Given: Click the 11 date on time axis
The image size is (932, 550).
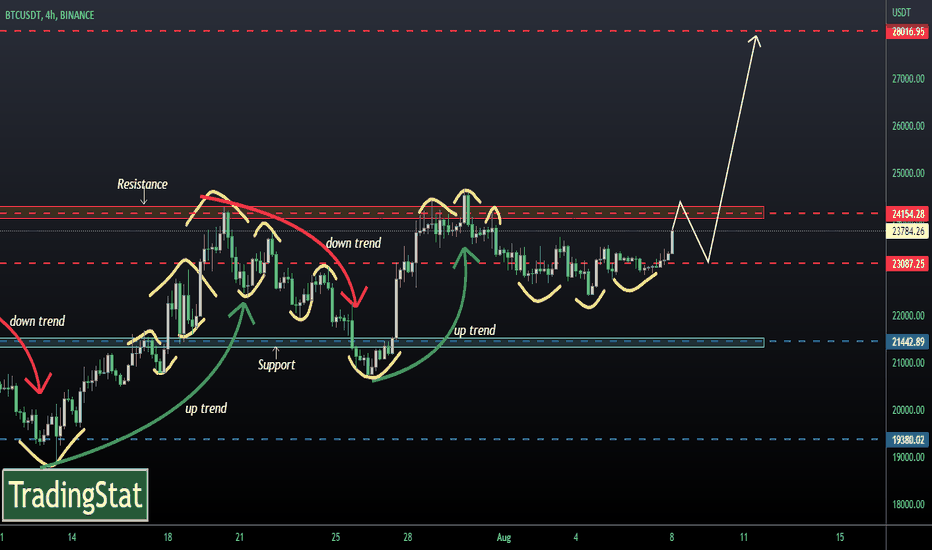Looking at the screenshot, I should pos(744,537).
